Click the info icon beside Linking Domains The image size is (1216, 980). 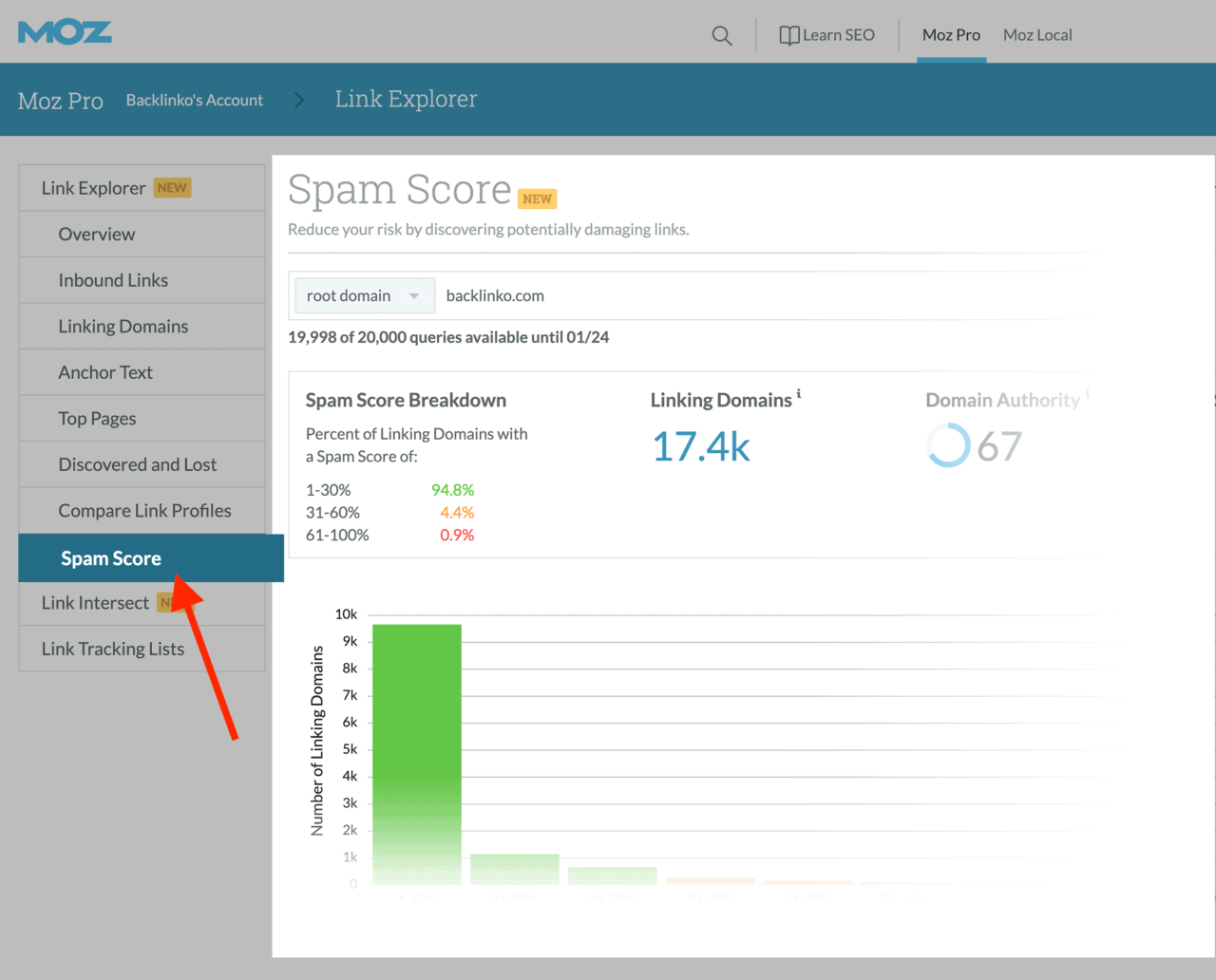(798, 394)
